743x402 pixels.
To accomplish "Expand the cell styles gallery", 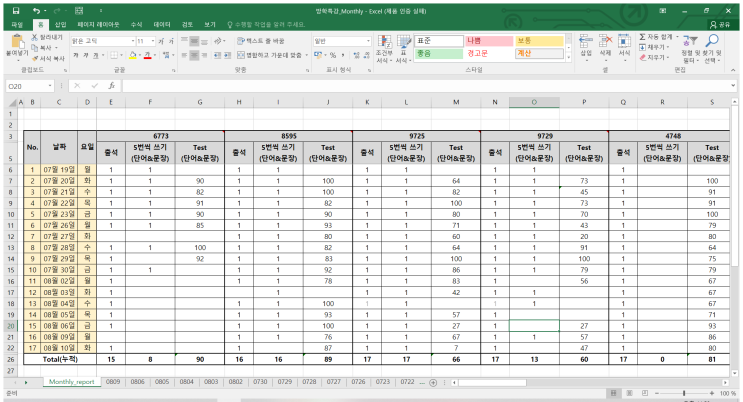I will point(569,57).
